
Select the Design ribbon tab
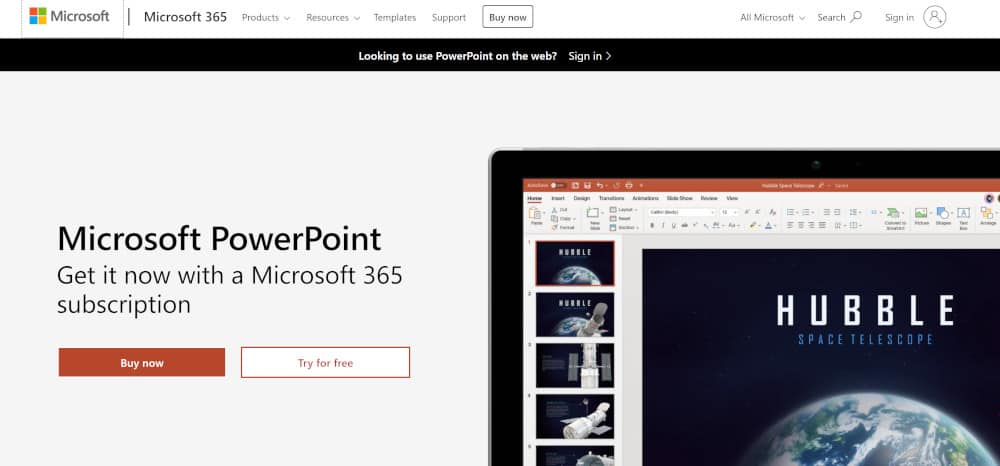(x=582, y=198)
